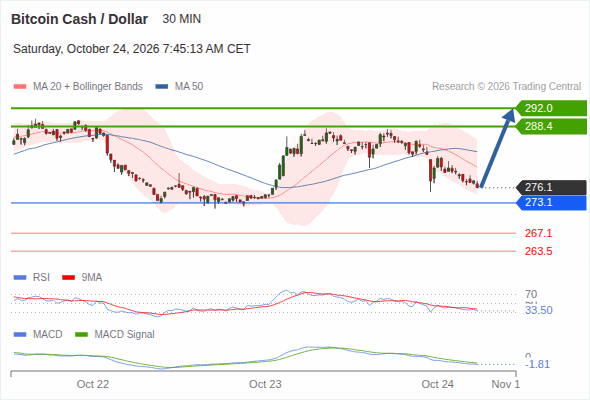Click the MA 50 legend label

click(189, 87)
